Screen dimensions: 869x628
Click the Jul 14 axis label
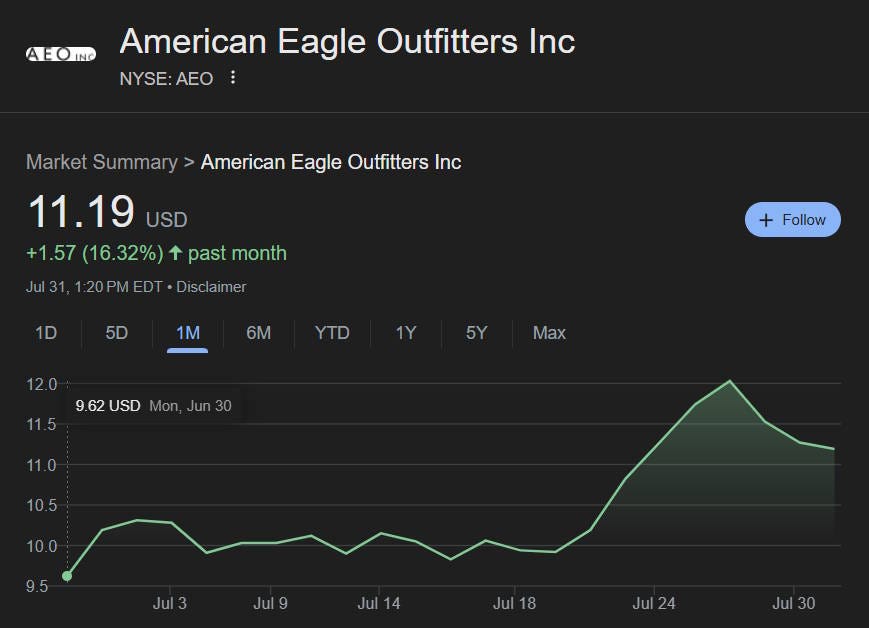[379, 603]
